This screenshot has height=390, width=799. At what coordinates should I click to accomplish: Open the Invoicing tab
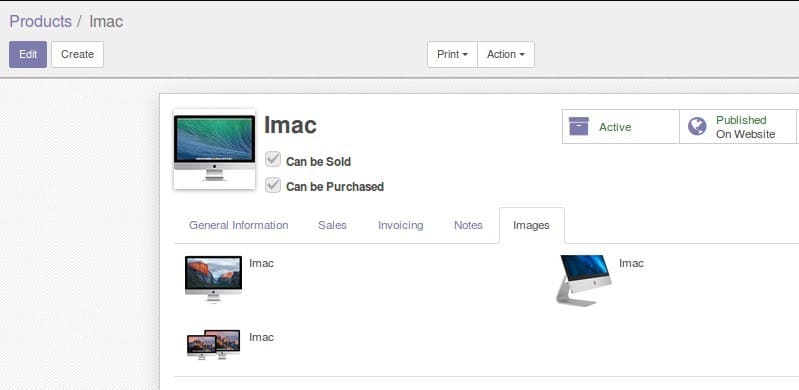pos(401,225)
